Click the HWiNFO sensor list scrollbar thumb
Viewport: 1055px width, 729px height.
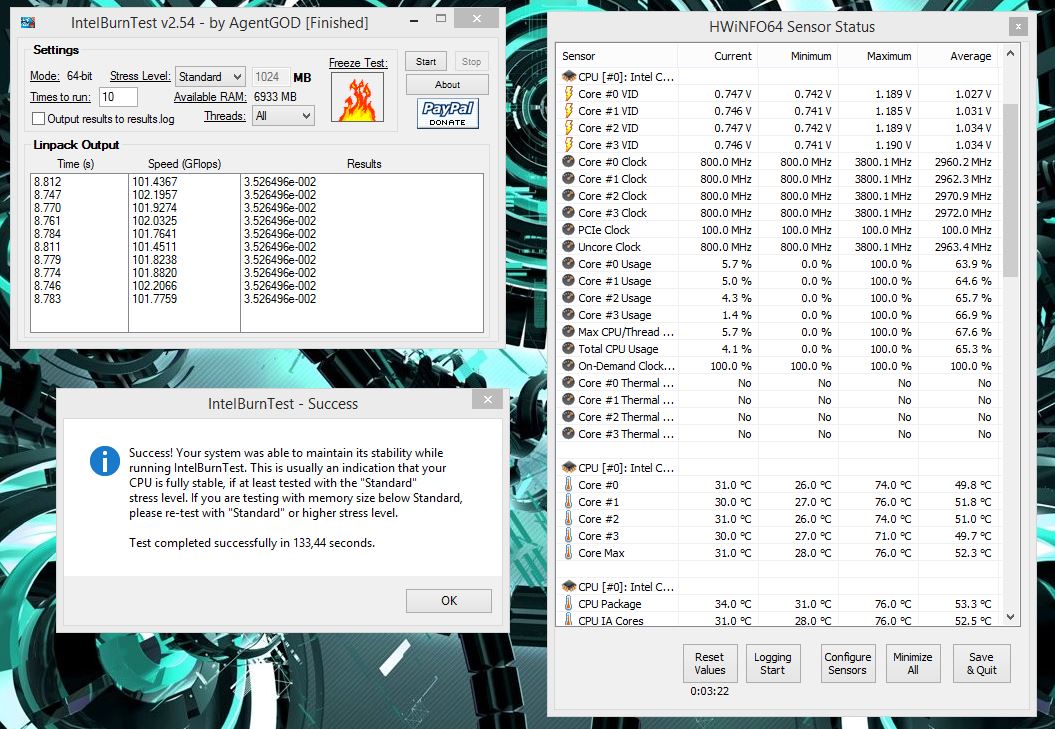1010,190
